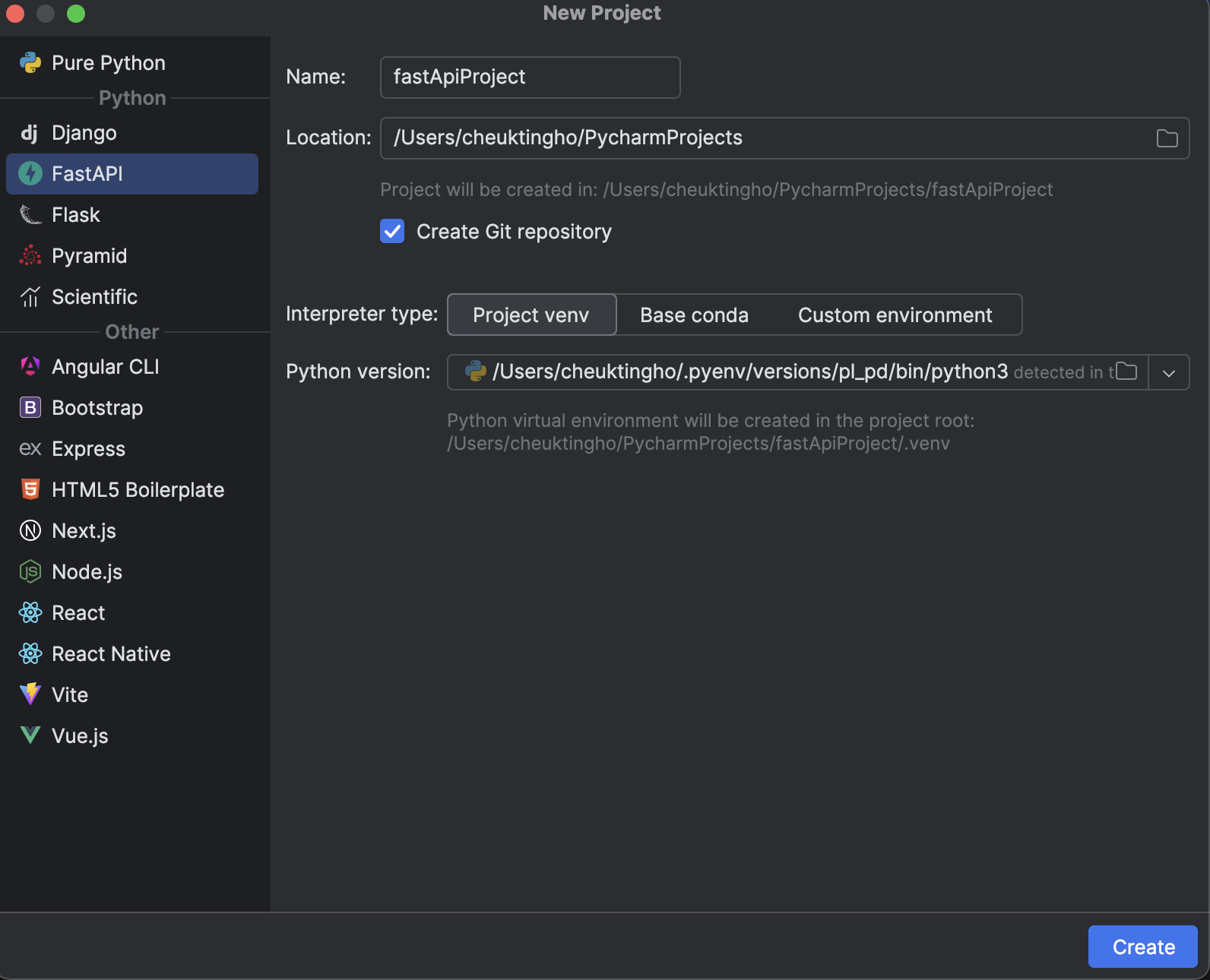This screenshot has height=980, width=1210.
Task: Choose Node.js project type
Action: tap(132, 572)
